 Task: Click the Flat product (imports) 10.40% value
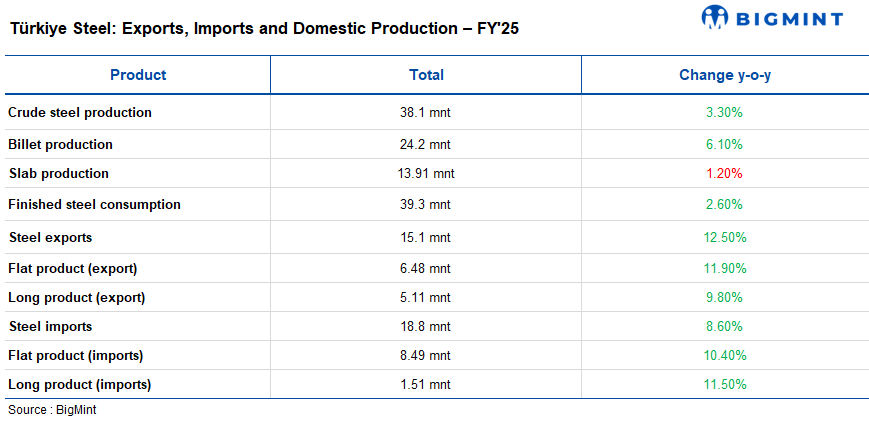tap(724, 356)
